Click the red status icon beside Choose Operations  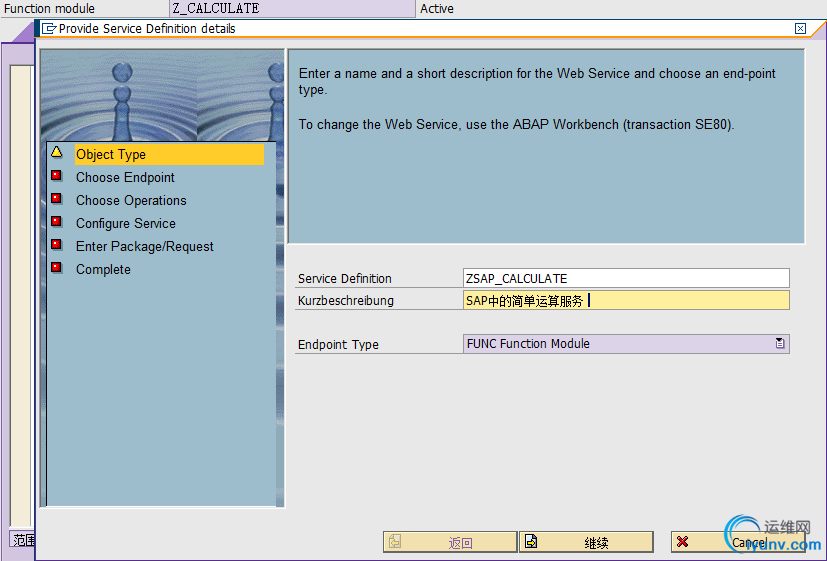[56, 199]
